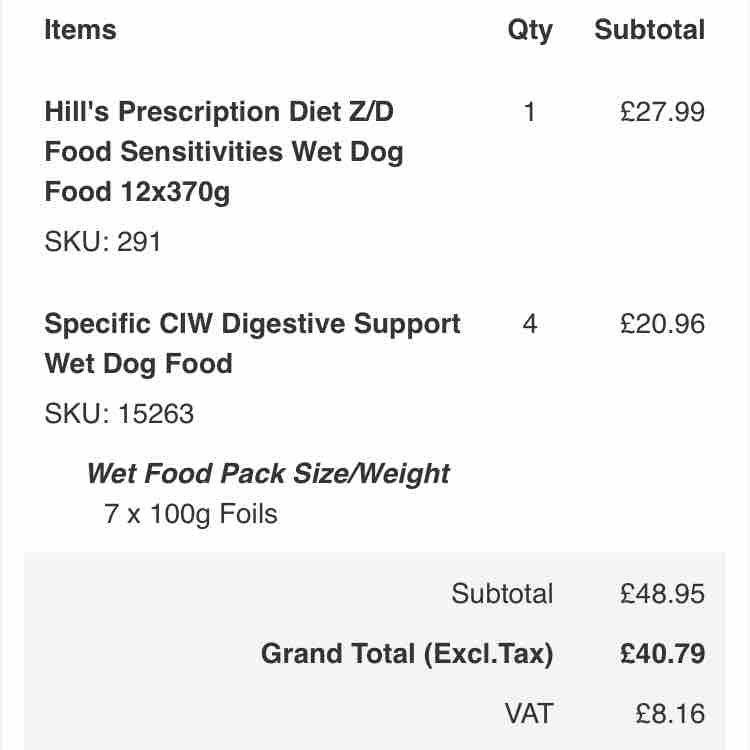Open Hill's Prescription Diet Z/D product name

[x=223, y=152]
